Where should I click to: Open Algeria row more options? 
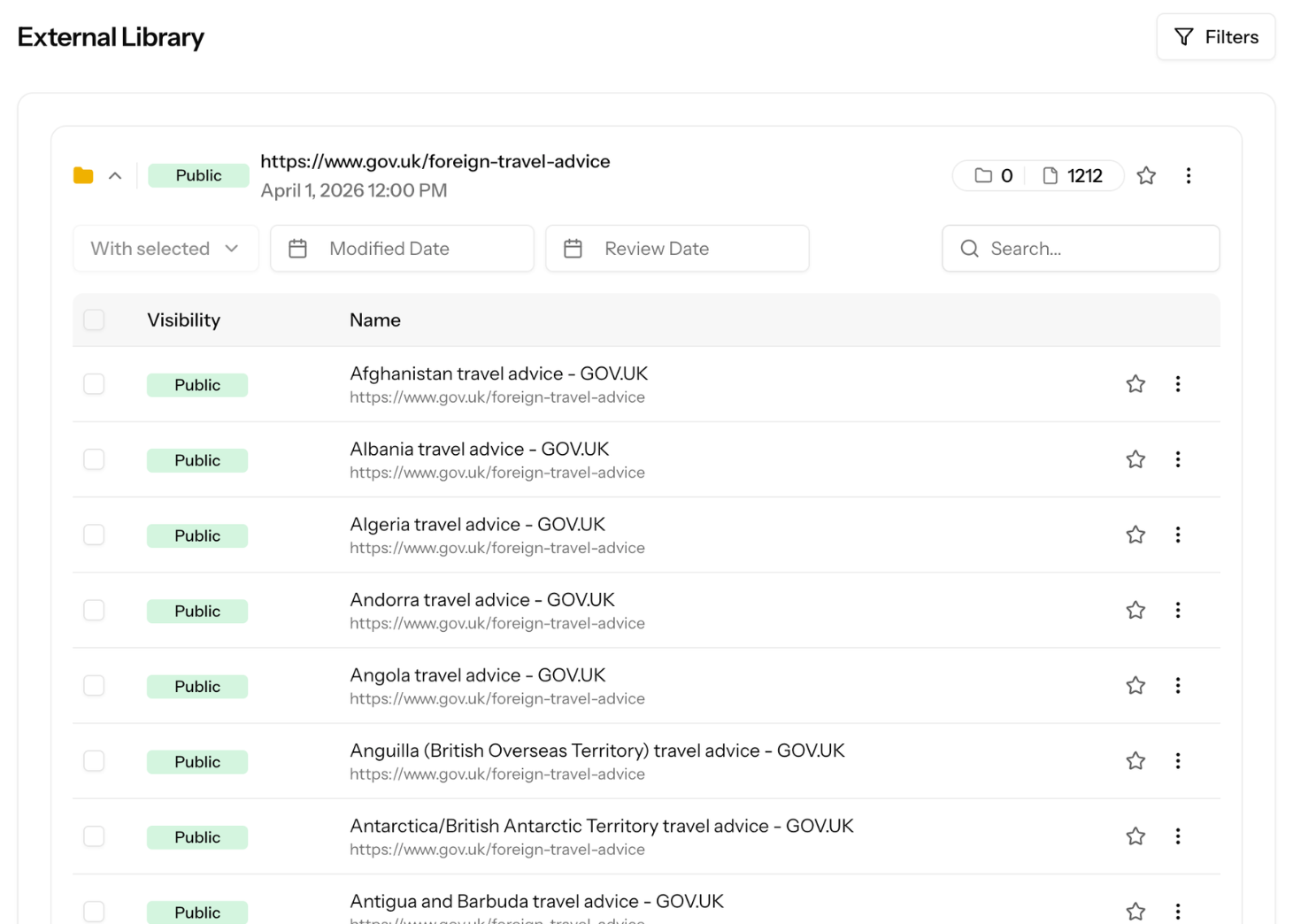(x=1178, y=535)
